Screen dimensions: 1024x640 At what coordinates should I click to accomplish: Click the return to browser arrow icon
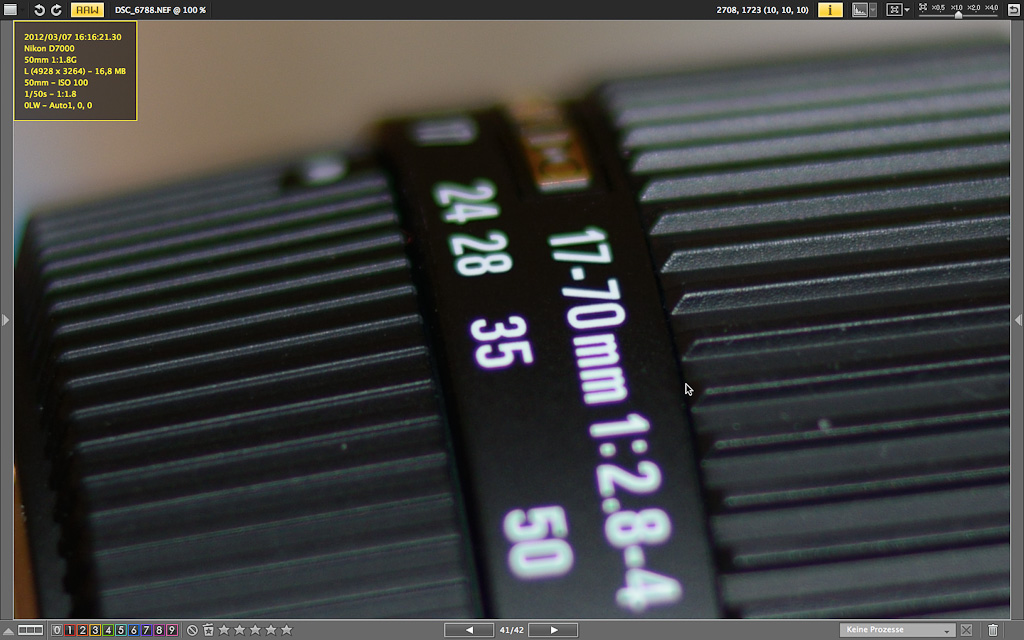click(x=1013, y=10)
